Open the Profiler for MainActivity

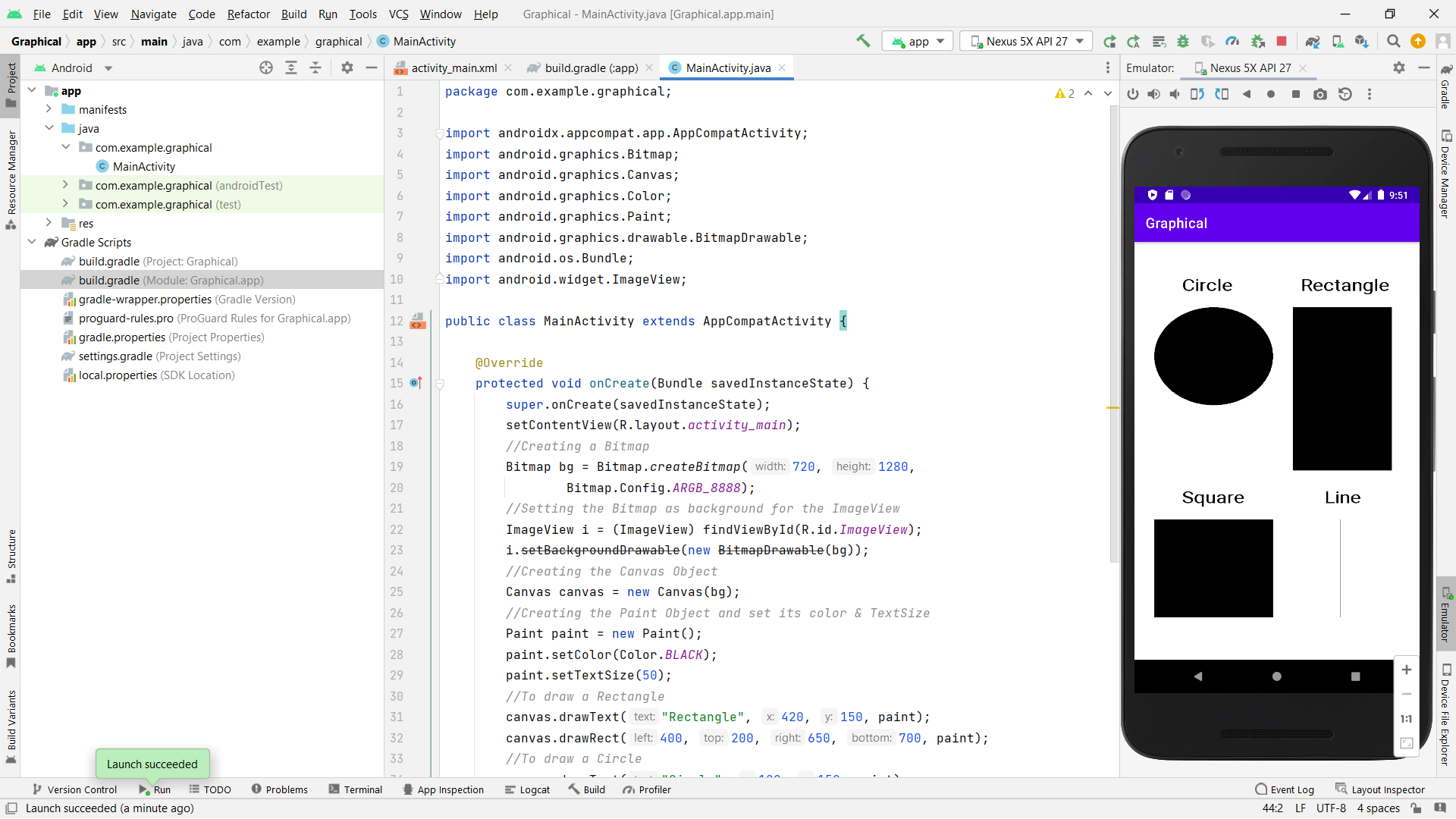point(1234,41)
